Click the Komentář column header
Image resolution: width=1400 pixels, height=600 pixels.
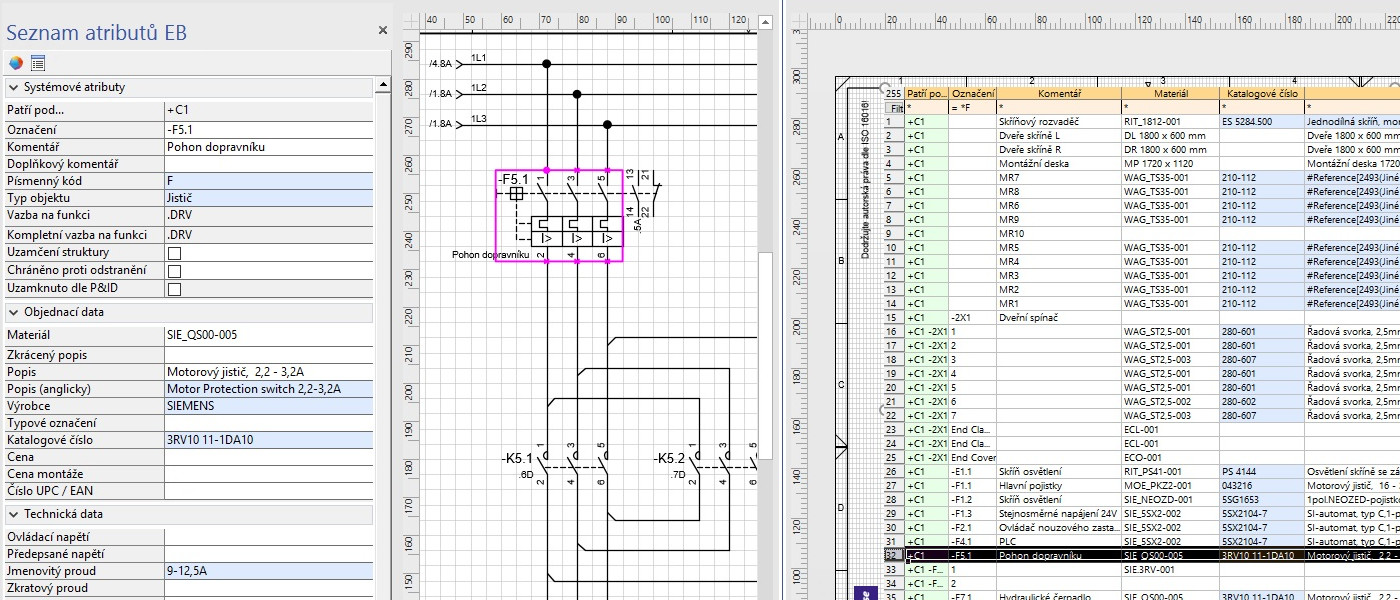[x=1057, y=93]
